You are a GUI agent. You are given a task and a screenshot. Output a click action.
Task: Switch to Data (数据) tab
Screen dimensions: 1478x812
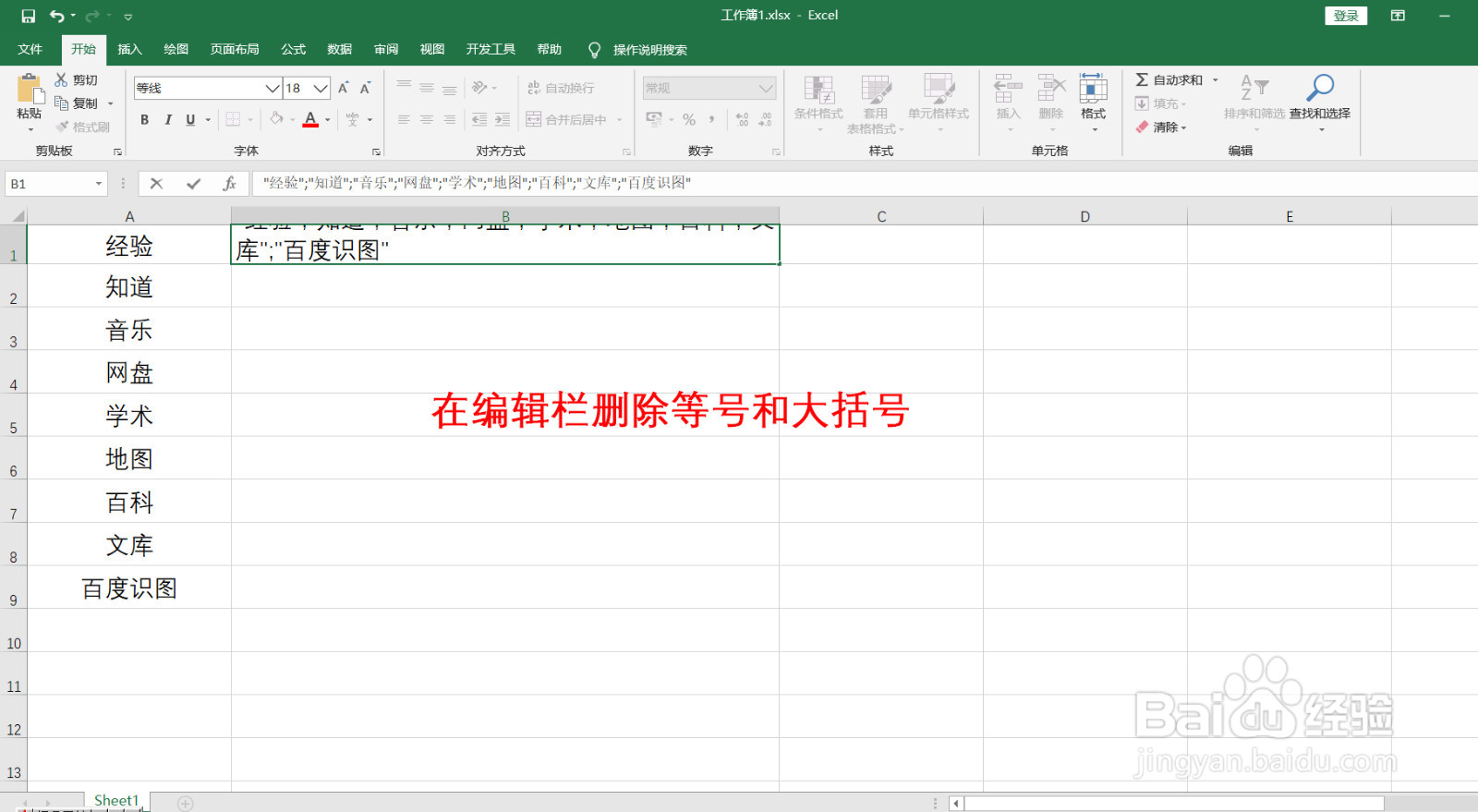tap(340, 50)
